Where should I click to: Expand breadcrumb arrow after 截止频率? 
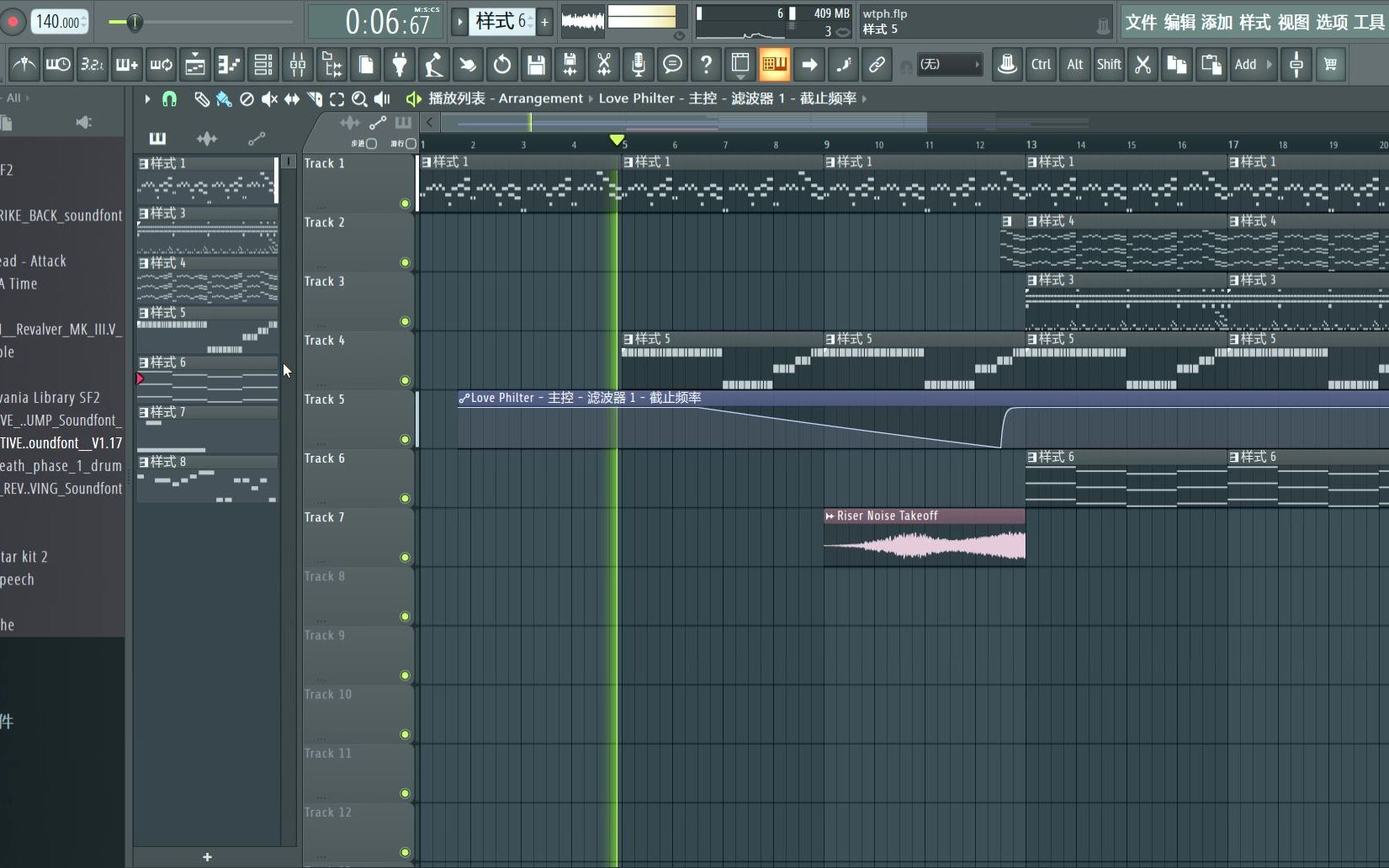pyautogui.click(x=864, y=98)
